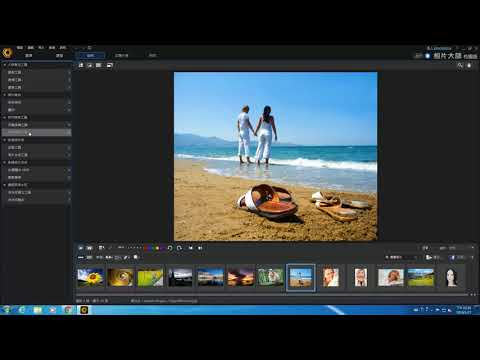480x360 pixels.
Task: Click the last view-mode icon above the photo
Action: click(110, 65)
